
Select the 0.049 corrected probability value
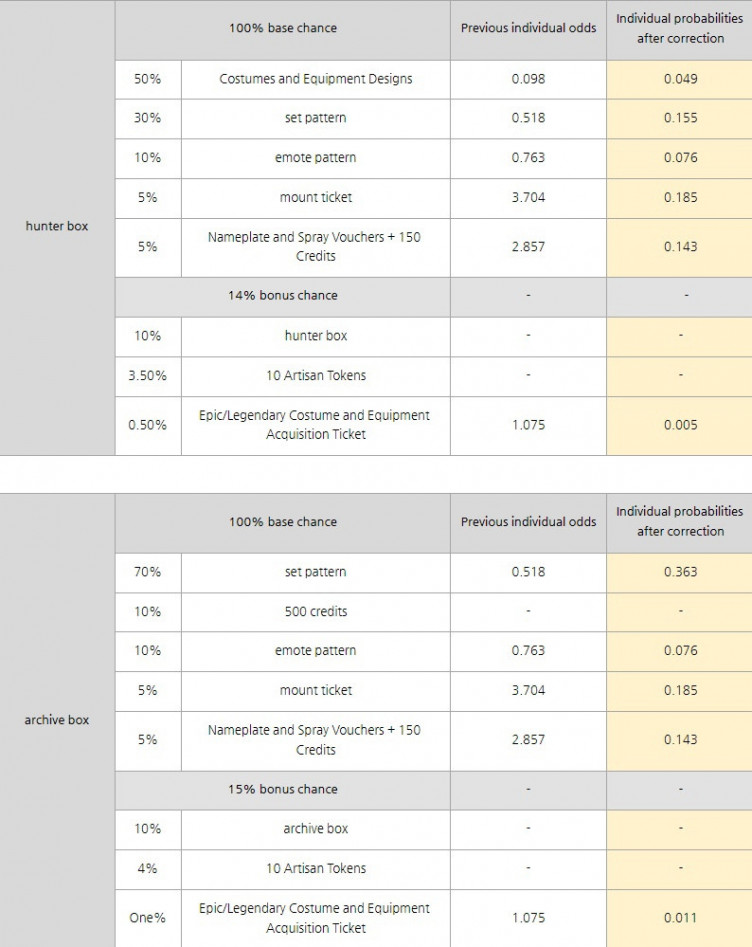point(680,79)
